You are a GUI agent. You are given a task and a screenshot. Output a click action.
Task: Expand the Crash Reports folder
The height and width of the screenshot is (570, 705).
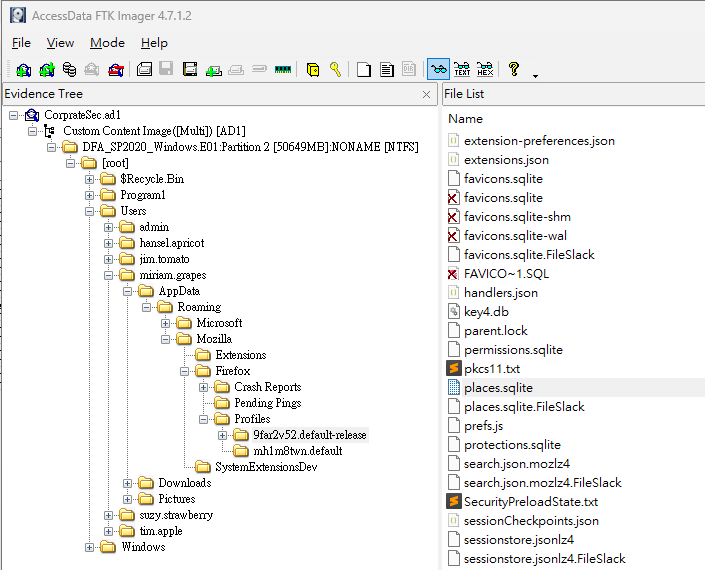(x=204, y=387)
